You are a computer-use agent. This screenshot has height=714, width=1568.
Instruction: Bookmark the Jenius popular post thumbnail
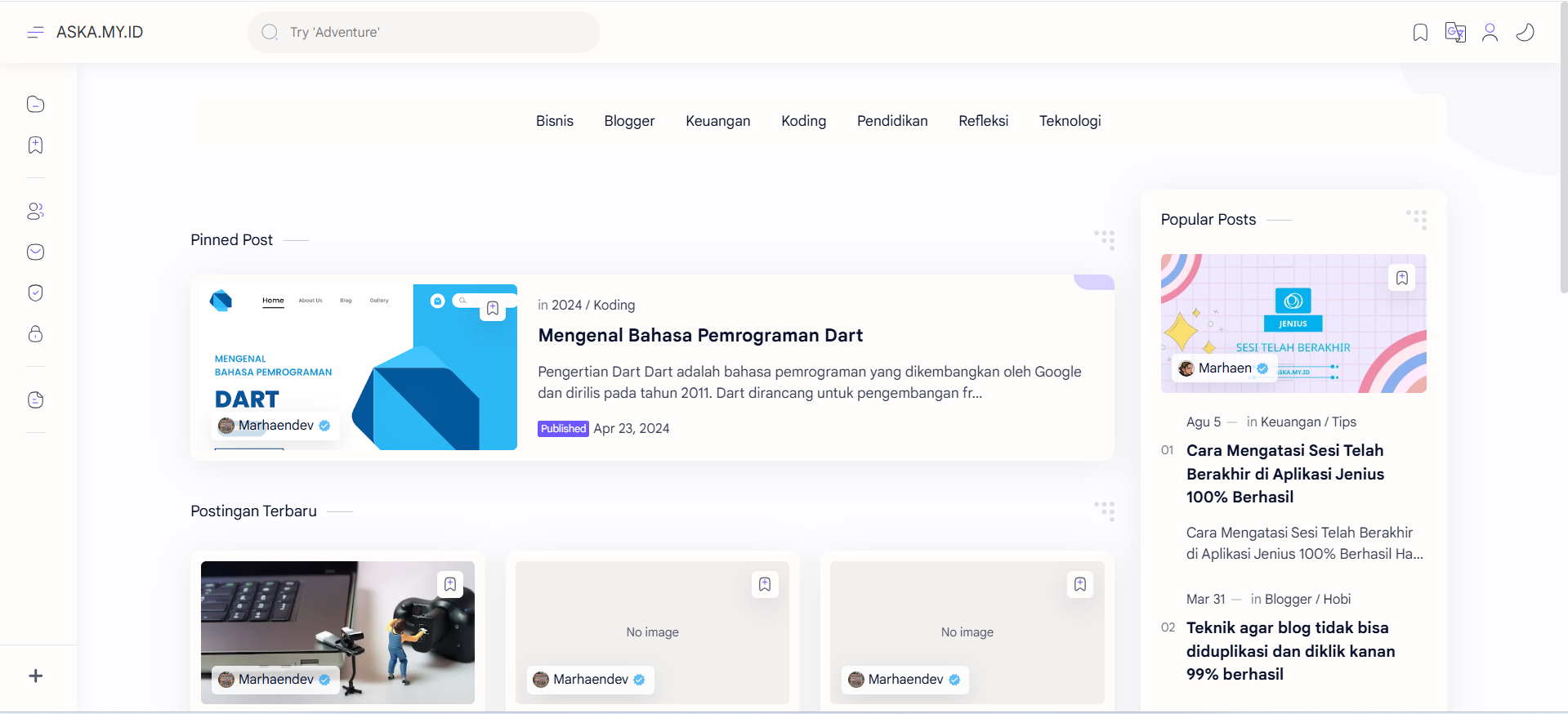coord(1401,278)
